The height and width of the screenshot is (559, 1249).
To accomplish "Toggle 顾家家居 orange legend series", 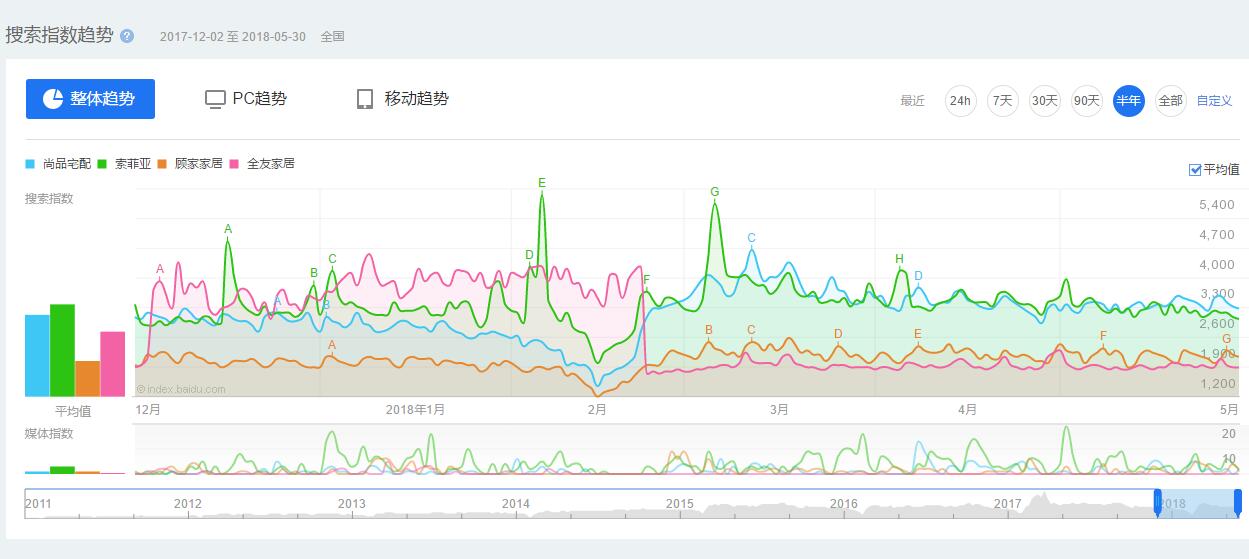I will pyautogui.click(x=190, y=163).
